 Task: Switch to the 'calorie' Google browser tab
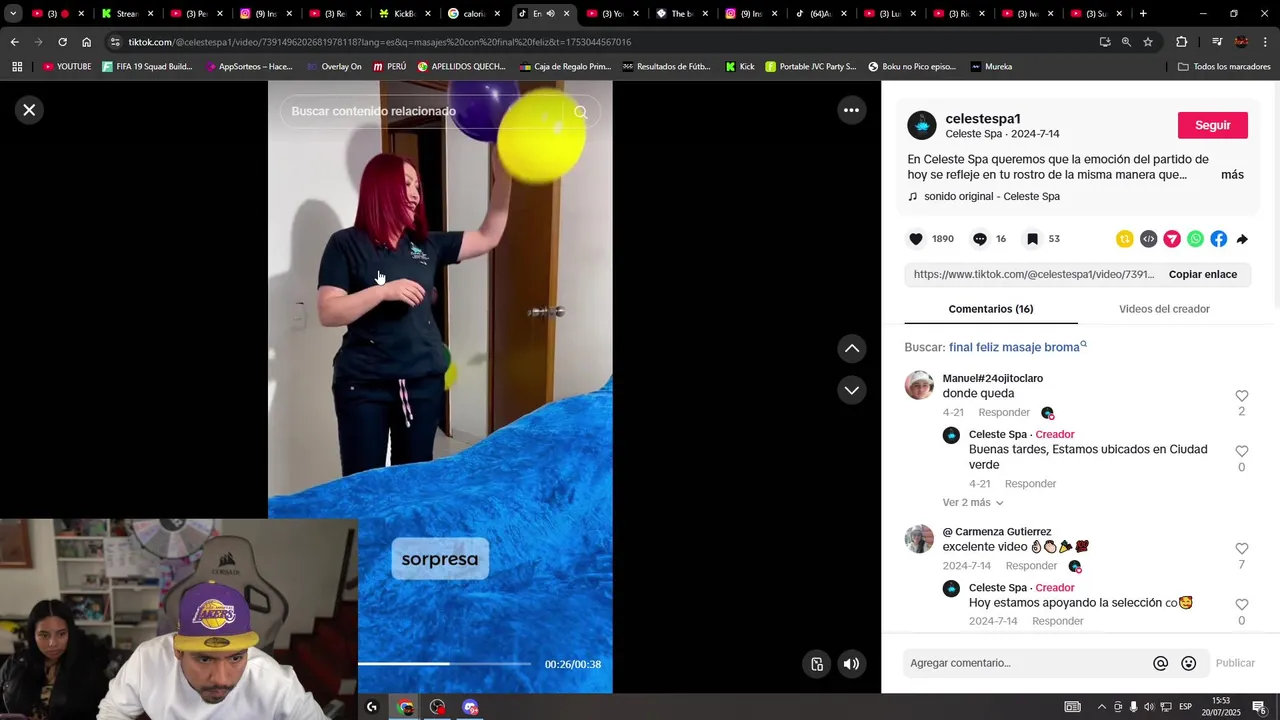click(473, 14)
